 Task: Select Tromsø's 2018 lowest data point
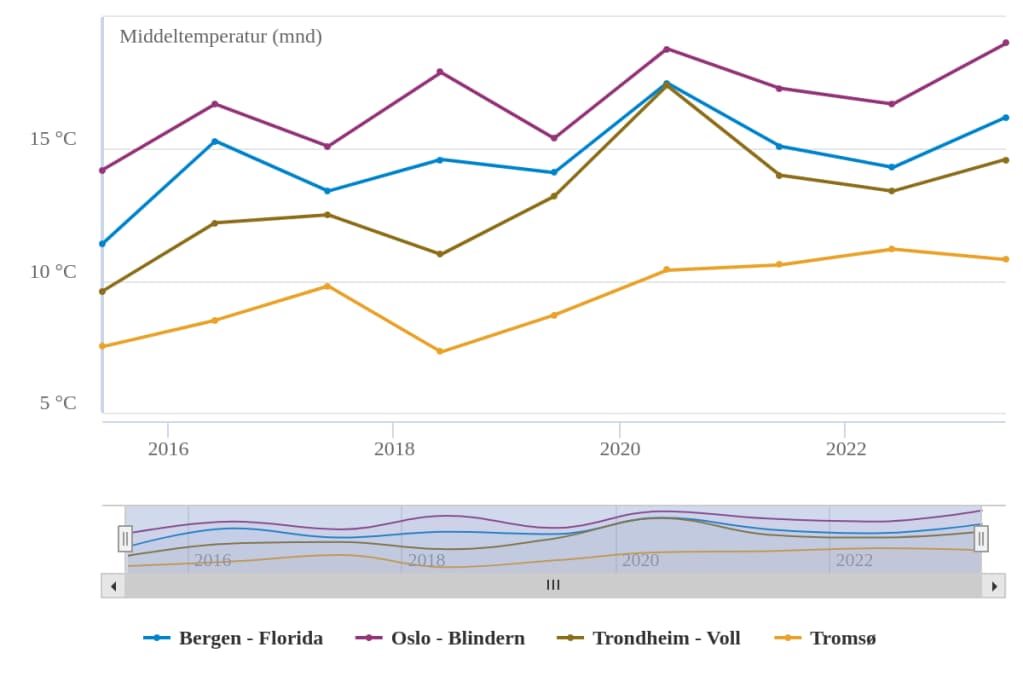point(440,351)
